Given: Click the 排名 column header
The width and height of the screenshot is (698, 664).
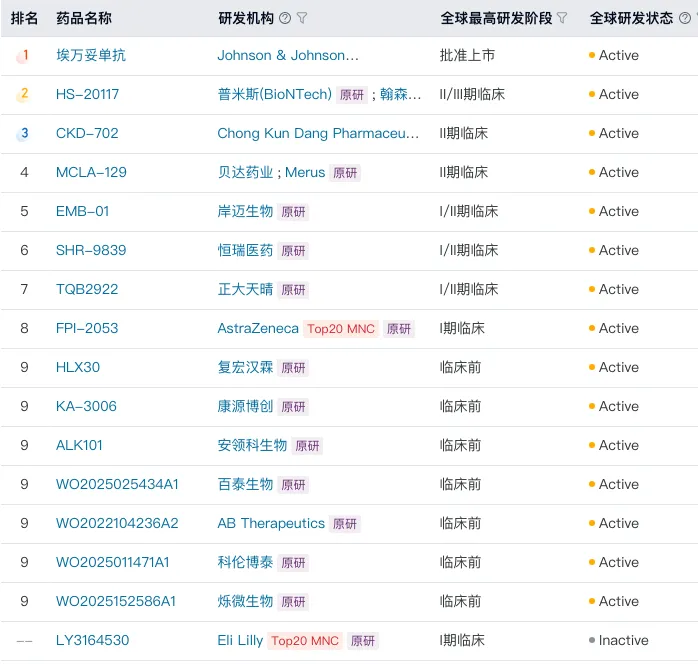Looking at the screenshot, I should point(25,18).
